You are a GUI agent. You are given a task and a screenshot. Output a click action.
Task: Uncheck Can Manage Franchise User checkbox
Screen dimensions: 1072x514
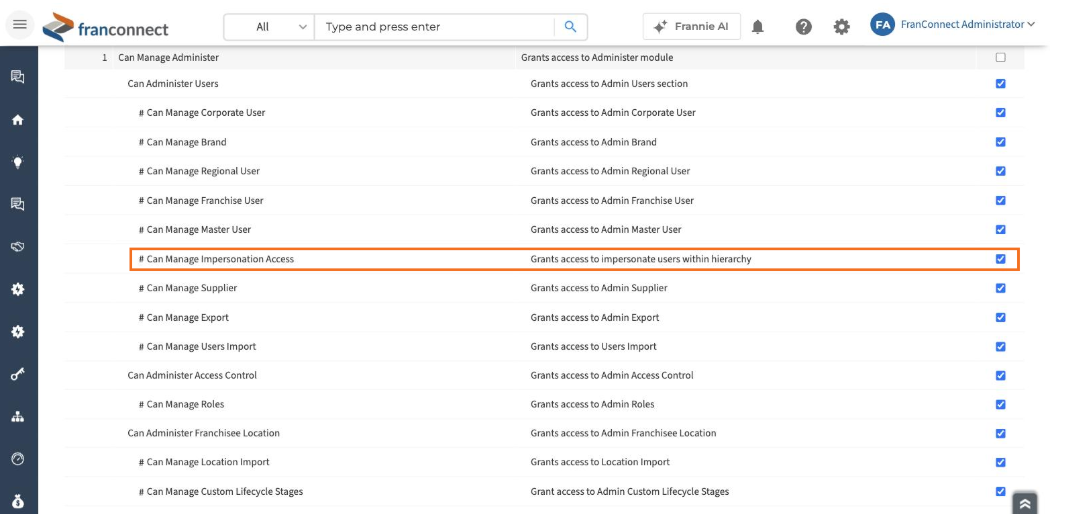point(1001,200)
